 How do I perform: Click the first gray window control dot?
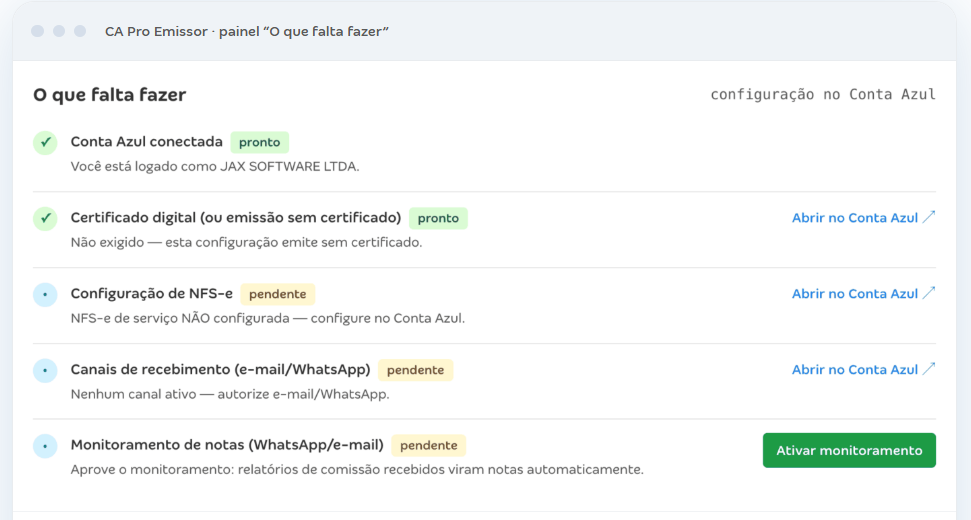[38, 31]
